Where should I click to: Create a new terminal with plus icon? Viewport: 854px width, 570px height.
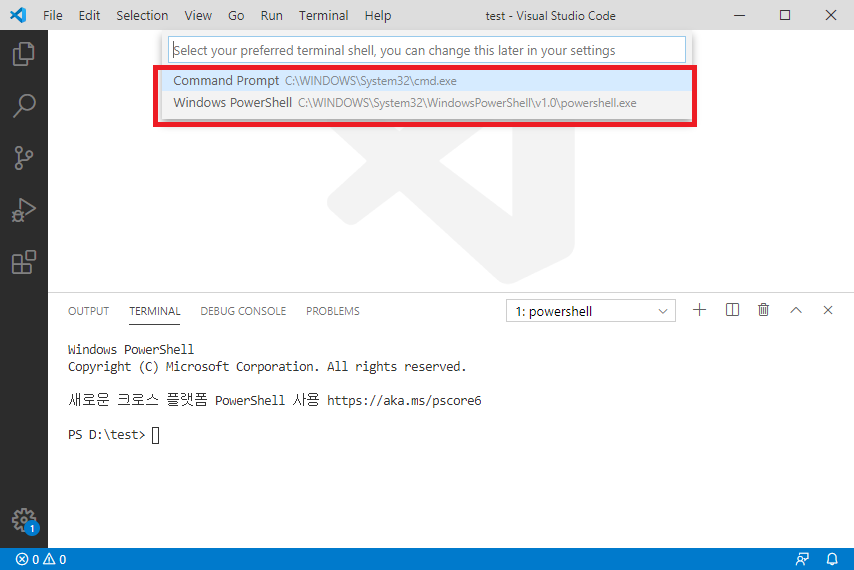[x=699, y=310]
